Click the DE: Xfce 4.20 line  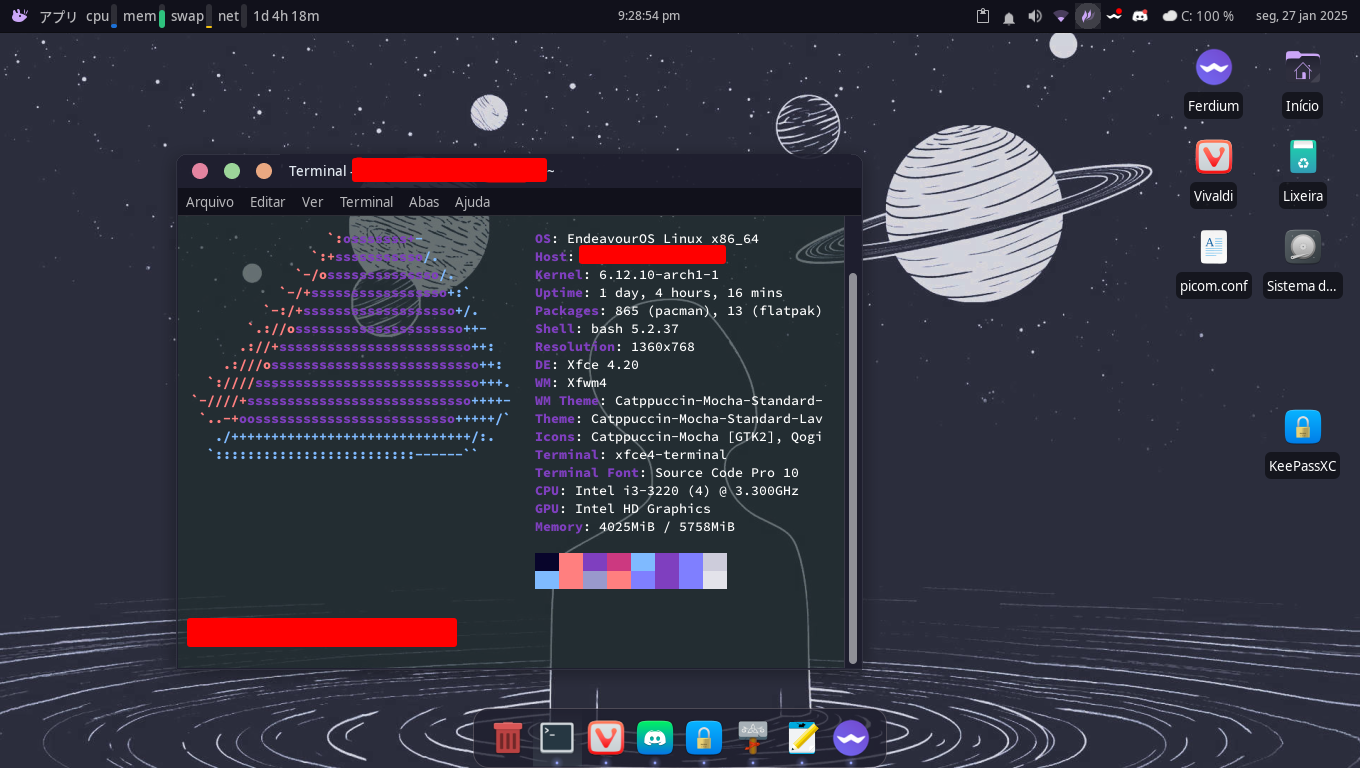tap(587, 365)
